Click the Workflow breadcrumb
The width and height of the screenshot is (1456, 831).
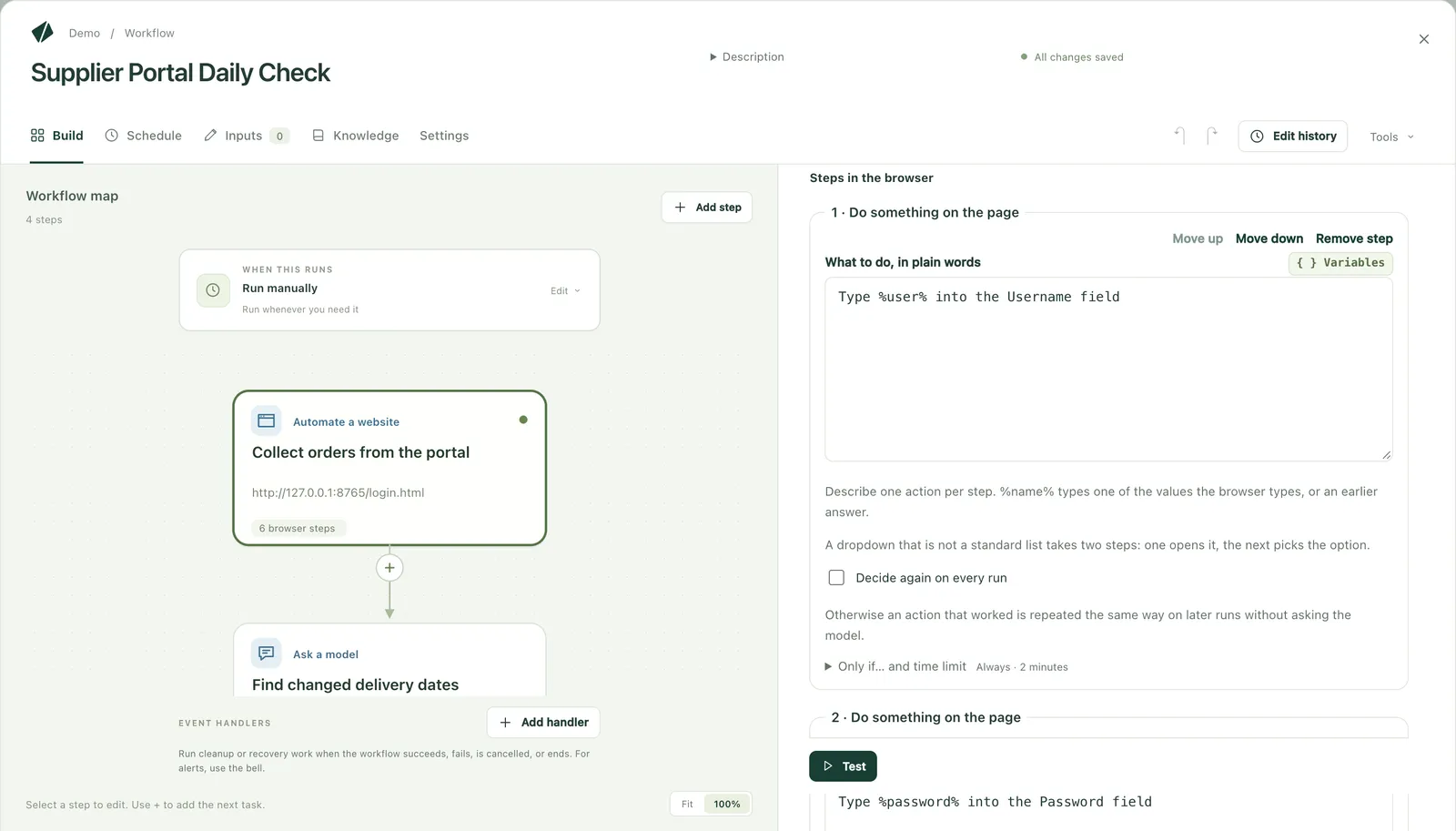149,33
